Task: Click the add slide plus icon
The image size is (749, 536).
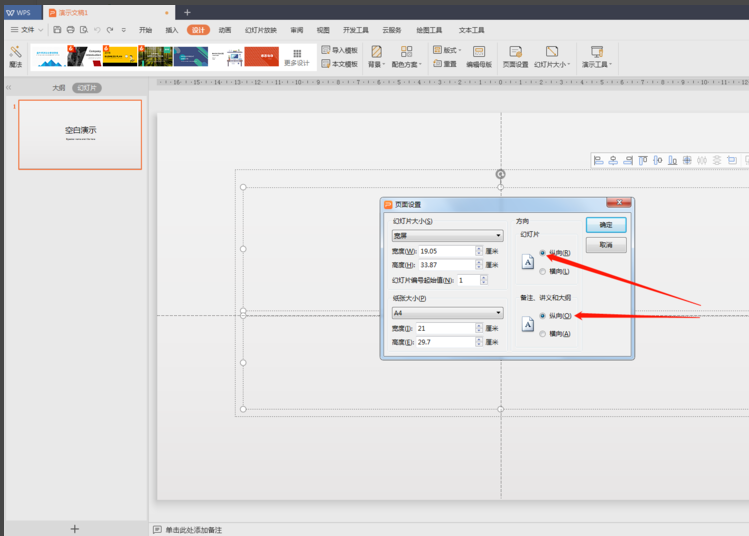Action: tap(75, 528)
